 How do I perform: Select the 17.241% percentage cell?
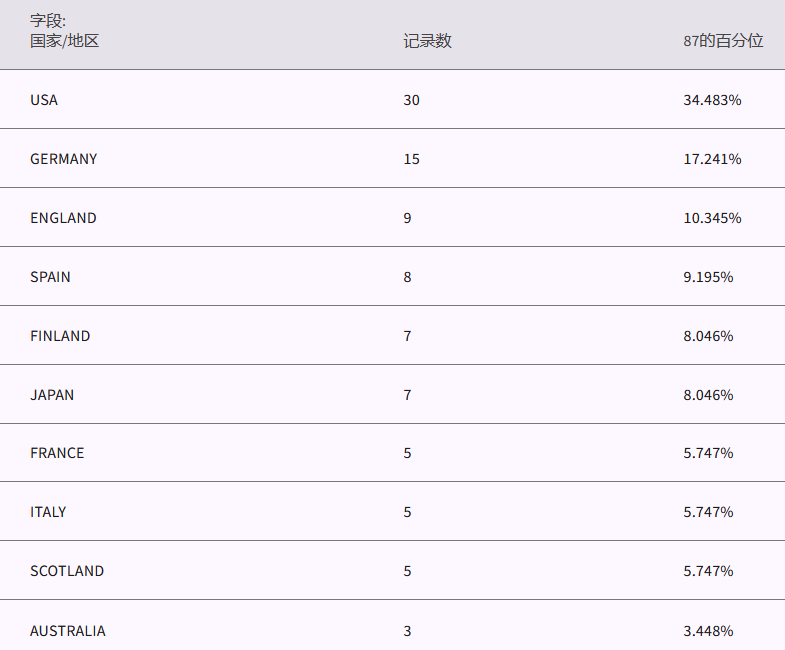click(x=712, y=159)
